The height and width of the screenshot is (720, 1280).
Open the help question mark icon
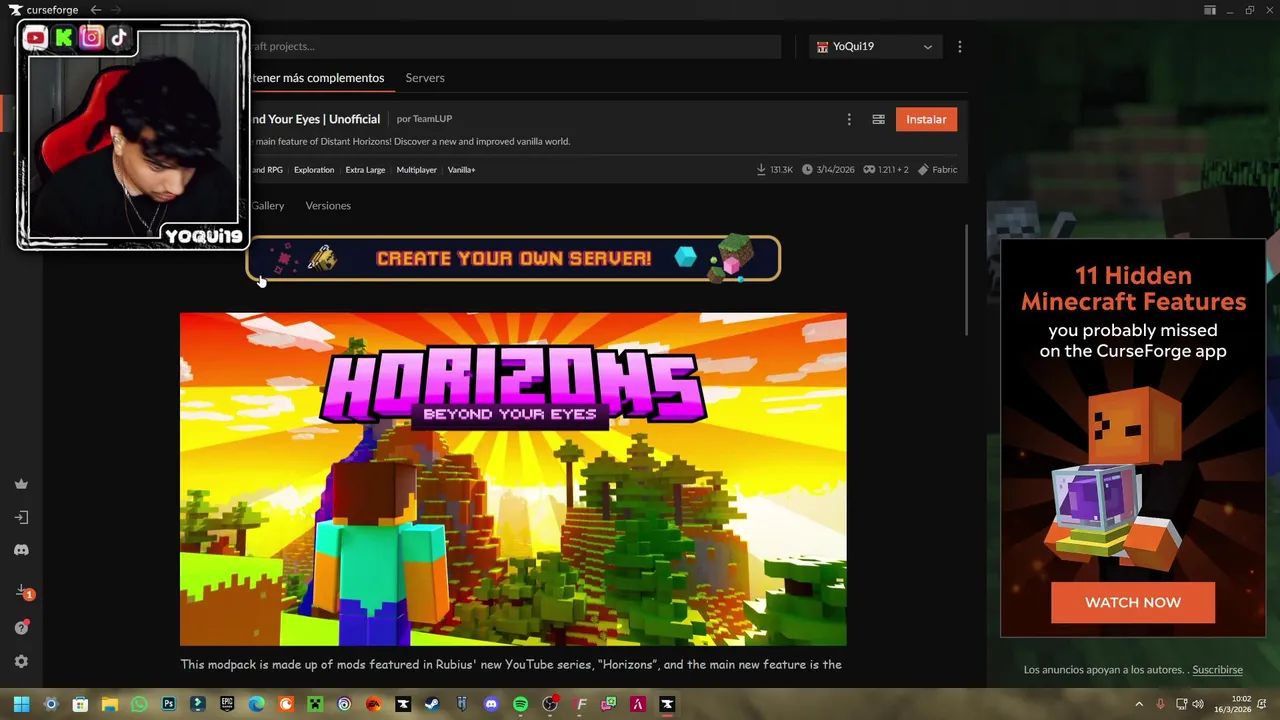pyautogui.click(x=21, y=628)
